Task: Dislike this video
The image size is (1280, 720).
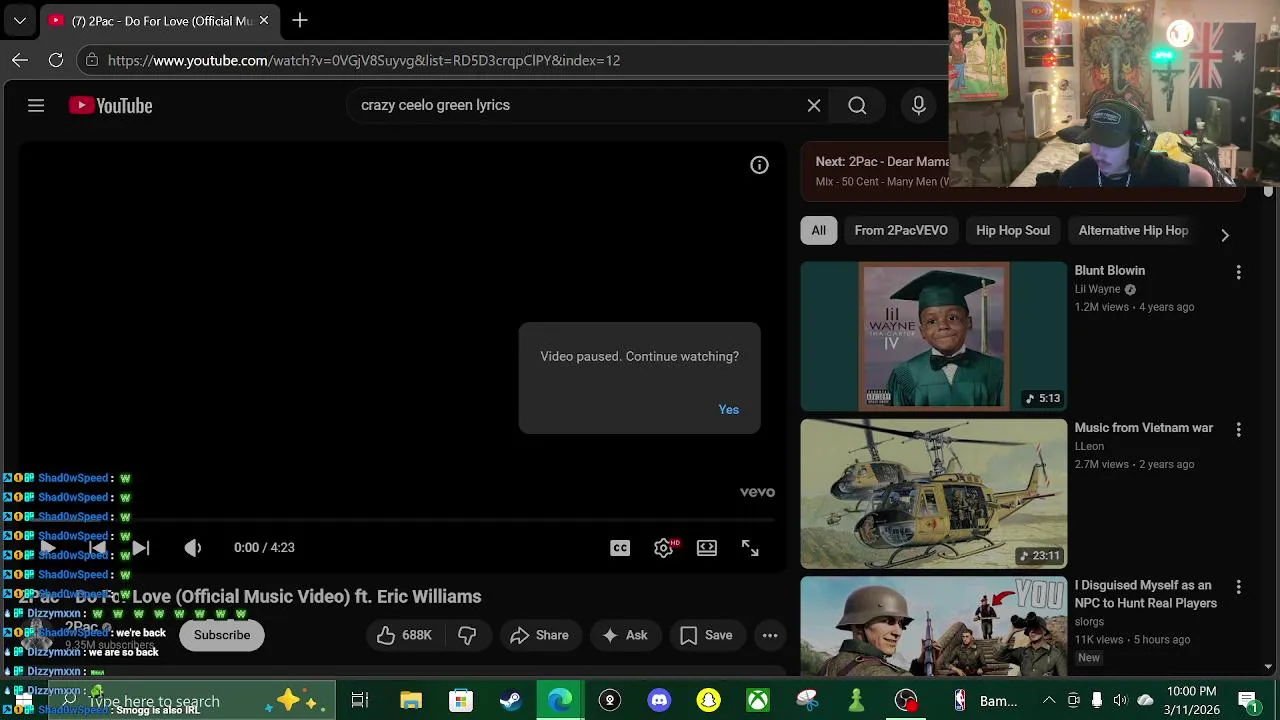Action: 467,635
